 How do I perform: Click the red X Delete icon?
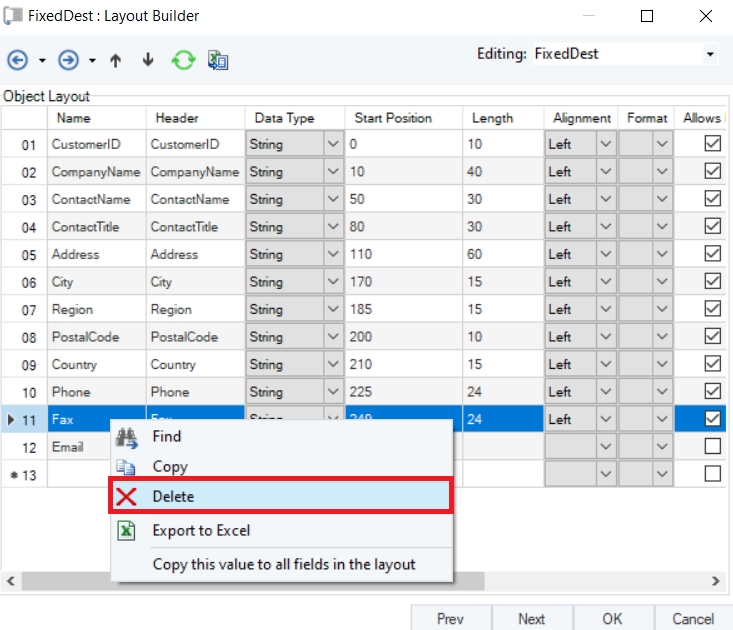tap(126, 497)
